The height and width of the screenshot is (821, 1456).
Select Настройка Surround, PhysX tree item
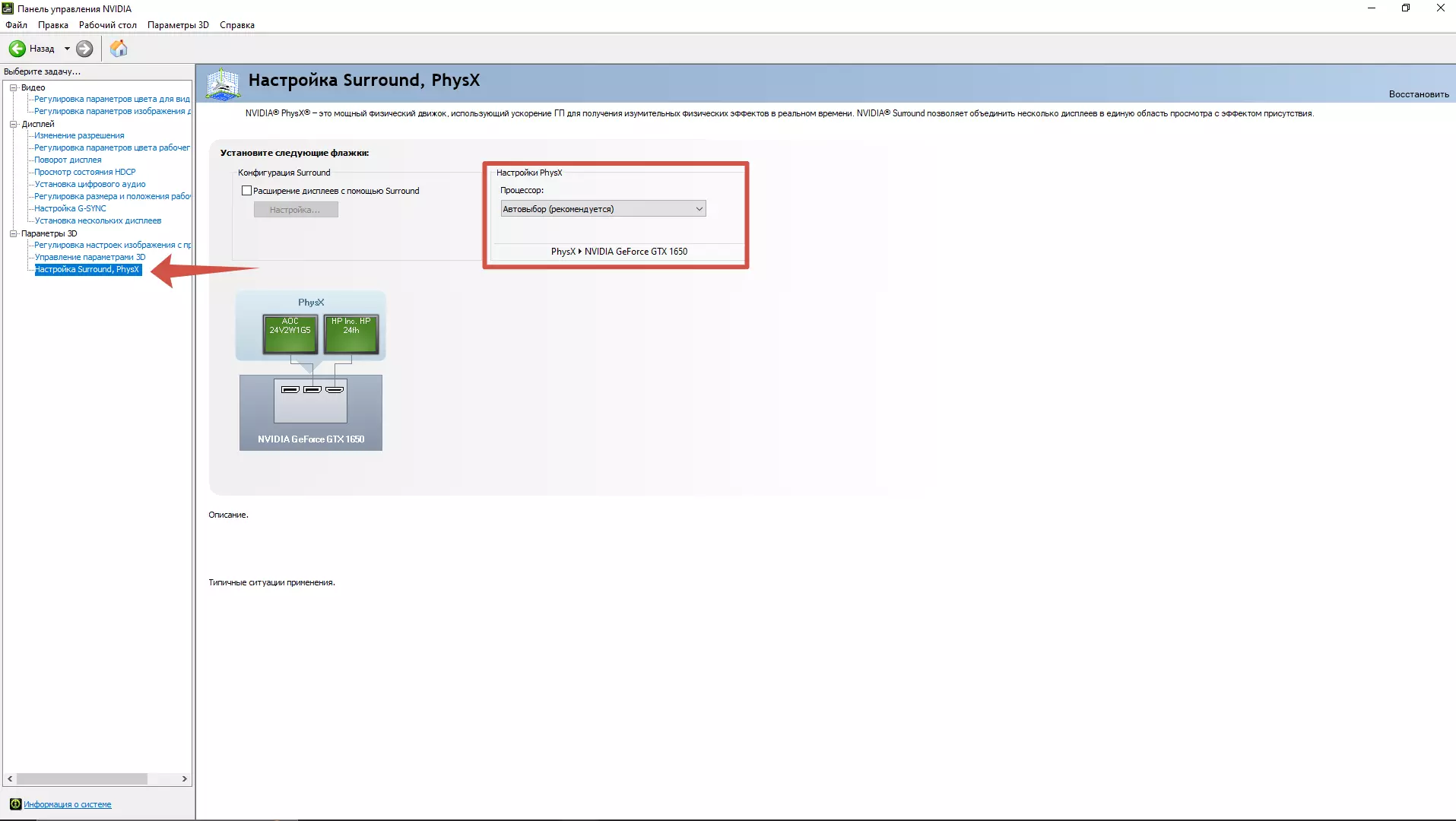pos(87,269)
